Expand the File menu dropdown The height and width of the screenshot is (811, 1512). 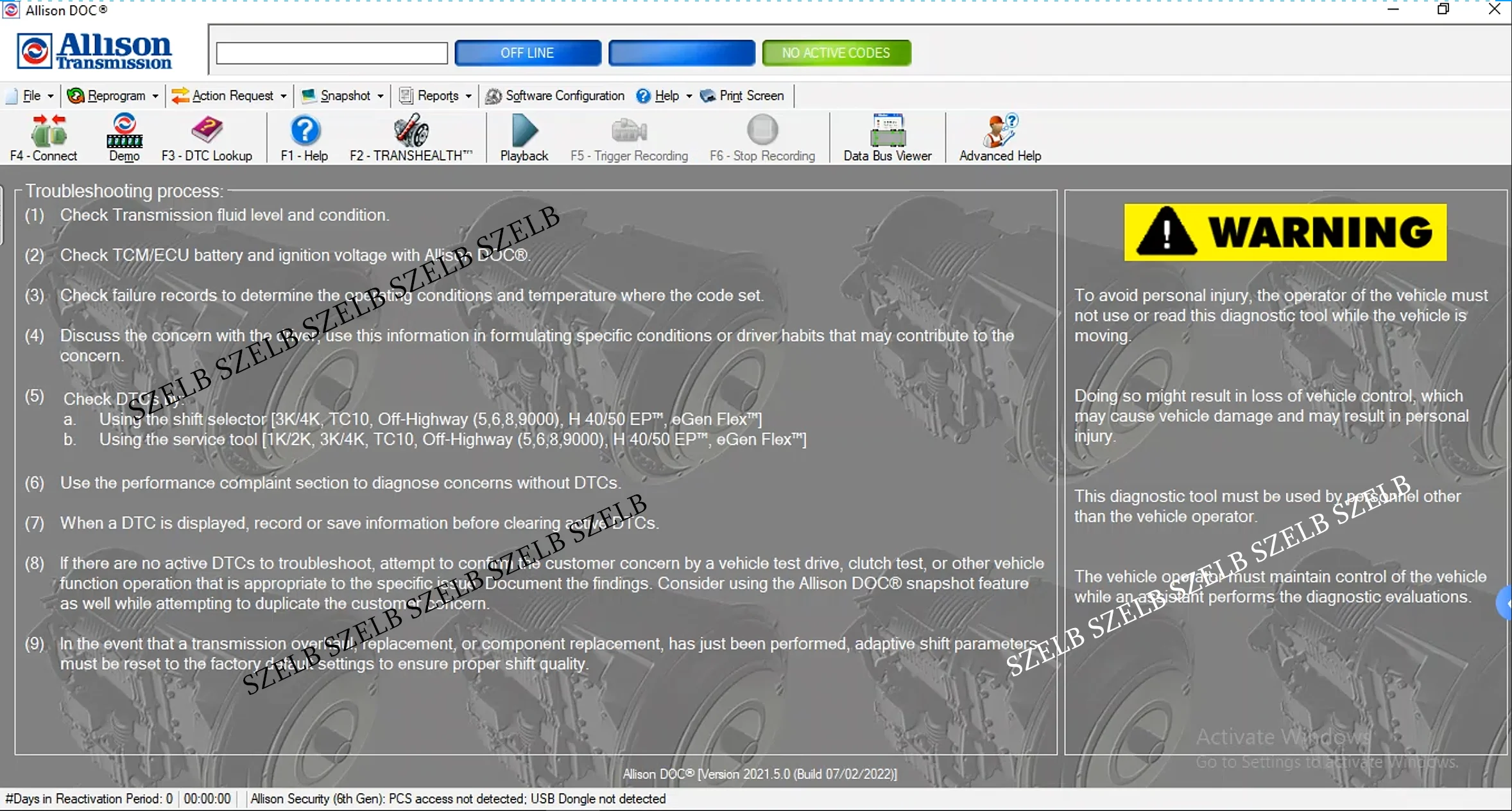pos(31,96)
